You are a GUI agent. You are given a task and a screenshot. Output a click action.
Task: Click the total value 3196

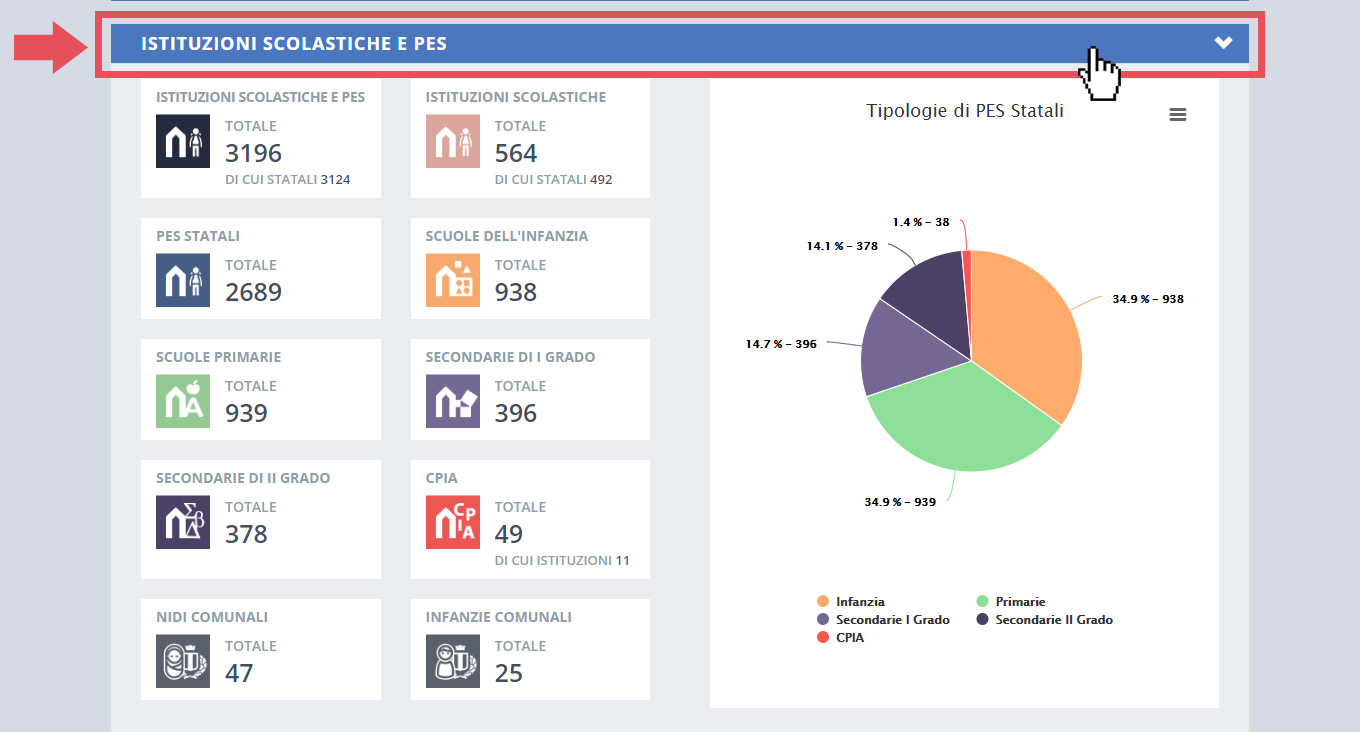click(253, 153)
